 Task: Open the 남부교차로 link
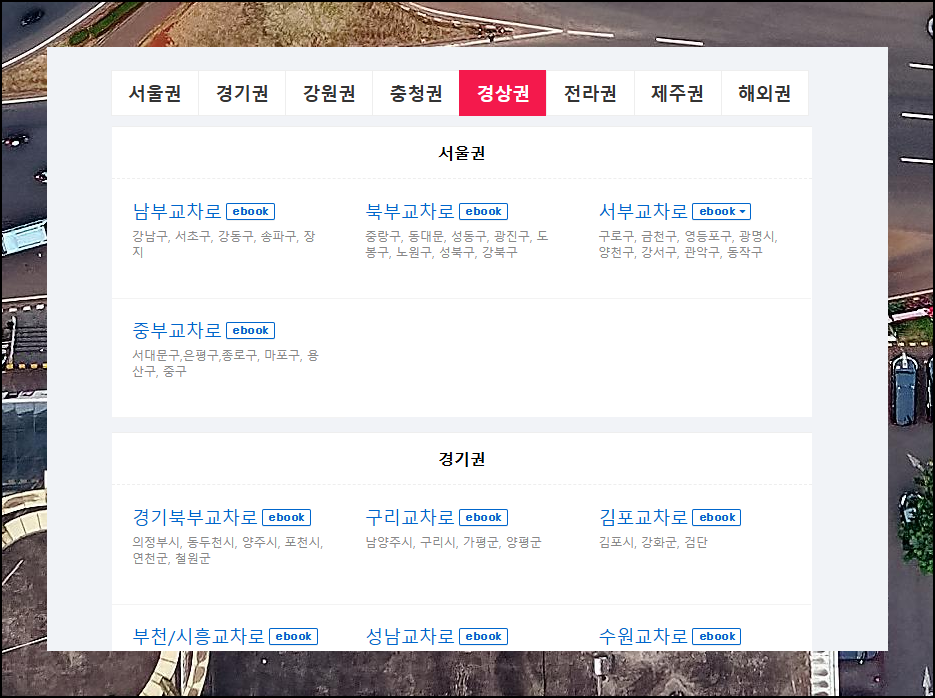tap(177, 211)
